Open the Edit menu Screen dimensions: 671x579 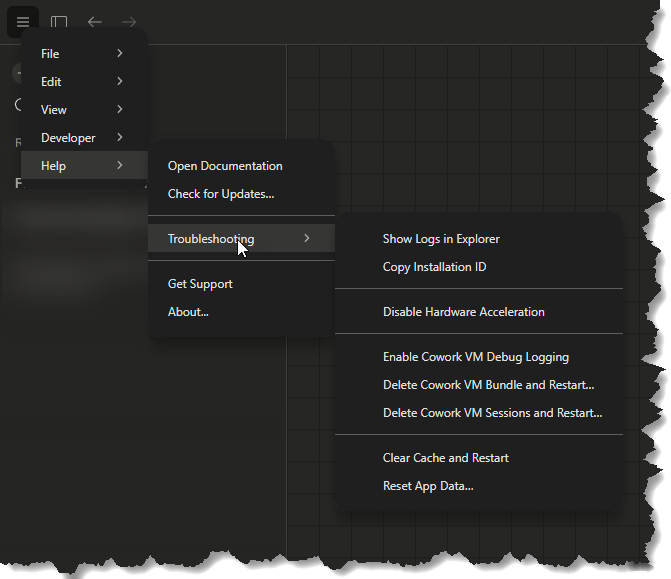click(x=84, y=81)
